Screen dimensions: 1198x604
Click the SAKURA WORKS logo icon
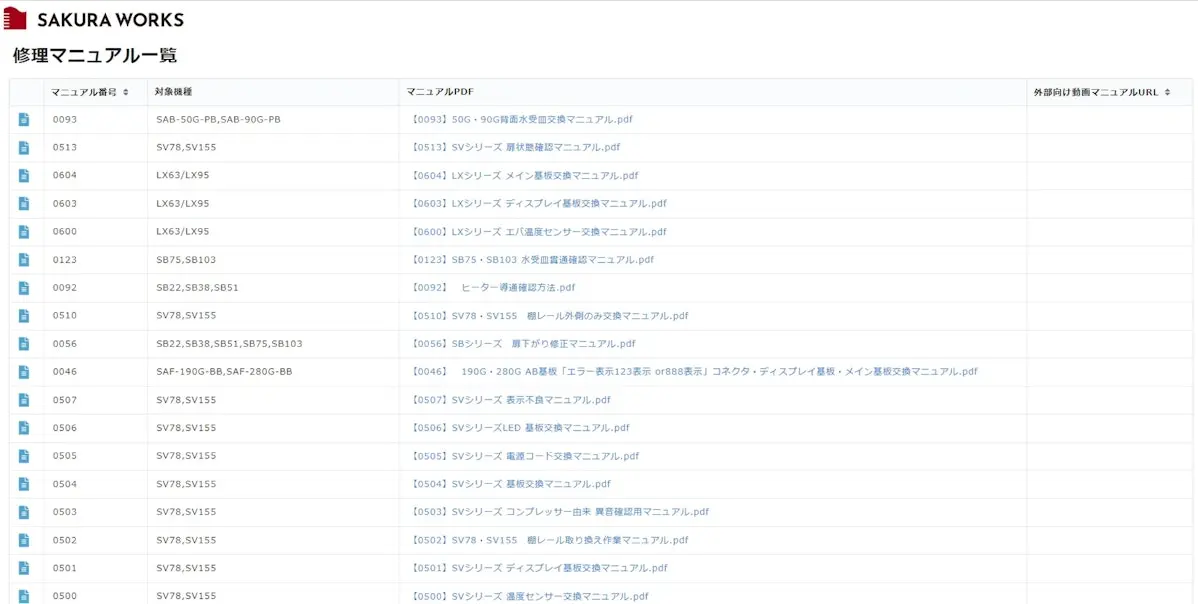[x=15, y=19]
